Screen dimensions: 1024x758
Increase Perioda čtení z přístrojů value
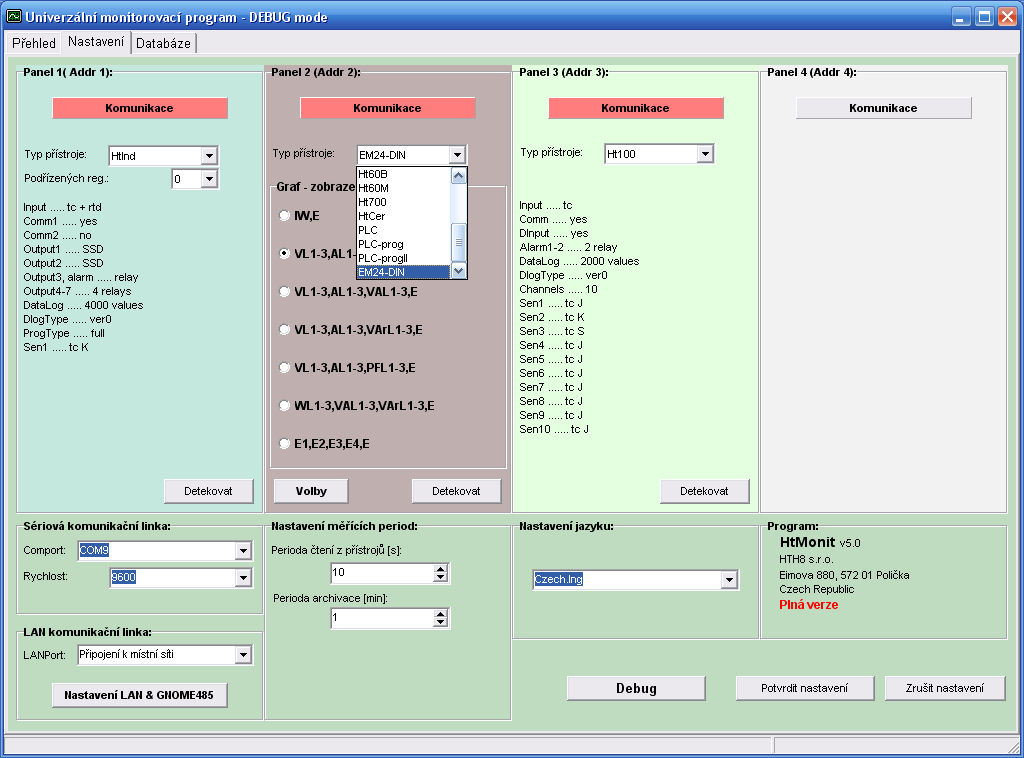441,569
